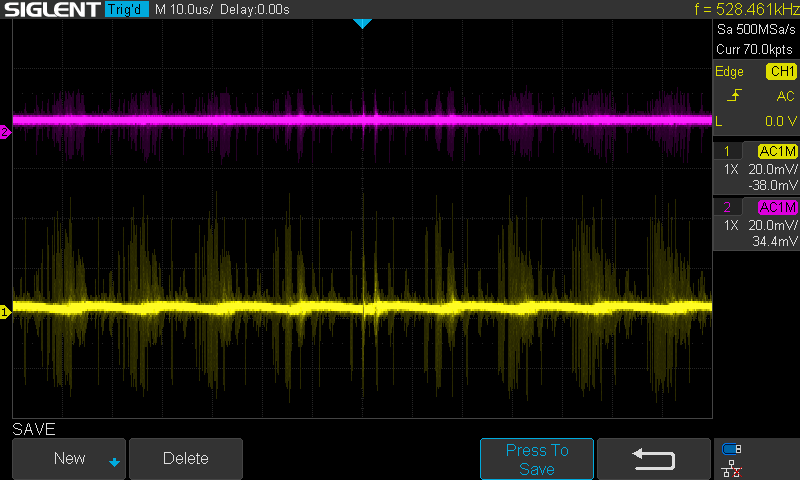The width and height of the screenshot is (800, 480).
Task: Select channel 2 number box
Action: (727, 207)
